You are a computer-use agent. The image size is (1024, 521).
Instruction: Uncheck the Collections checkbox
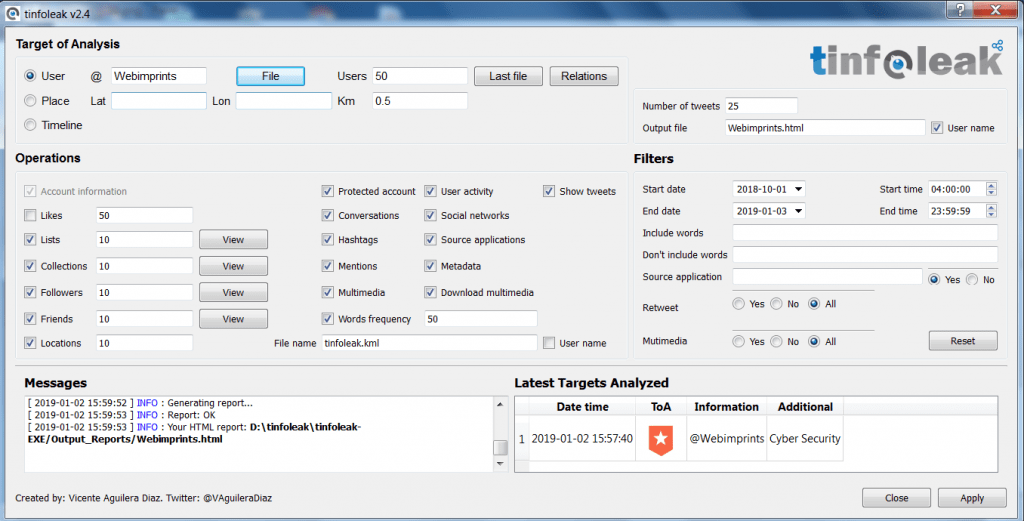30,266
